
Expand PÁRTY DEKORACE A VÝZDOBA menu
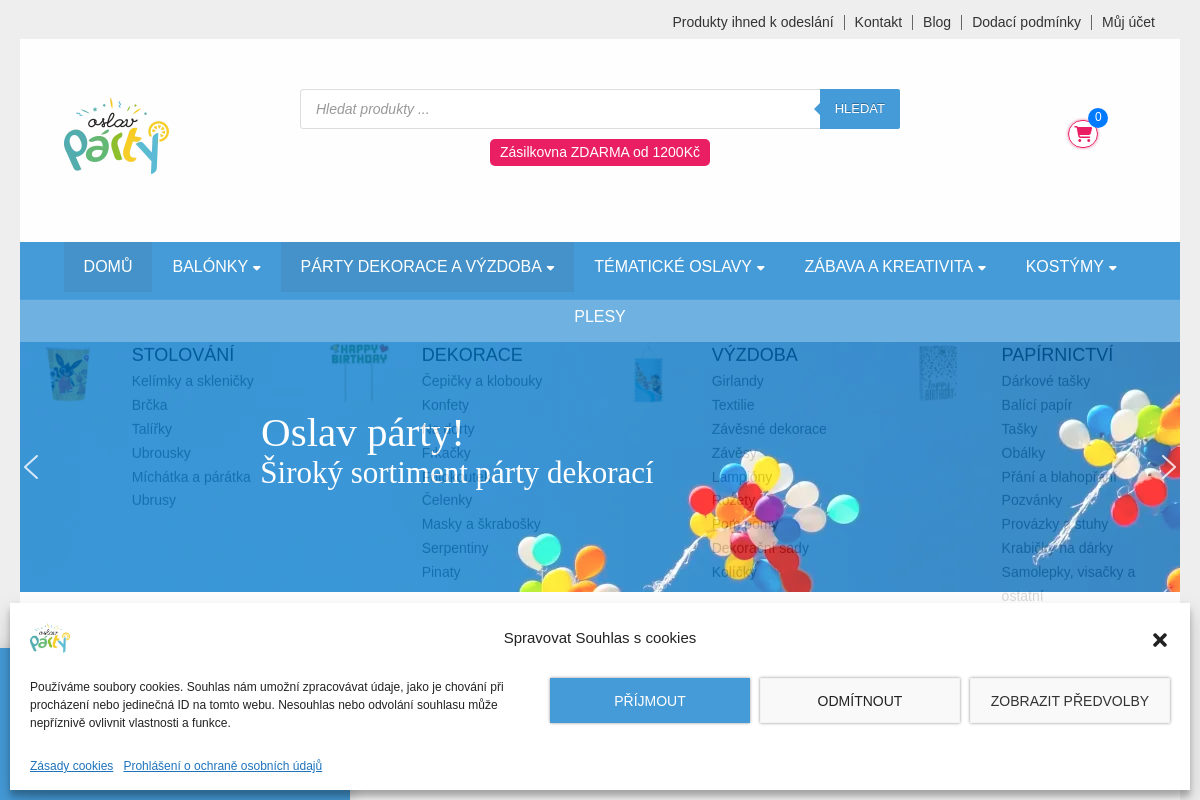click(x=427, y=267)
